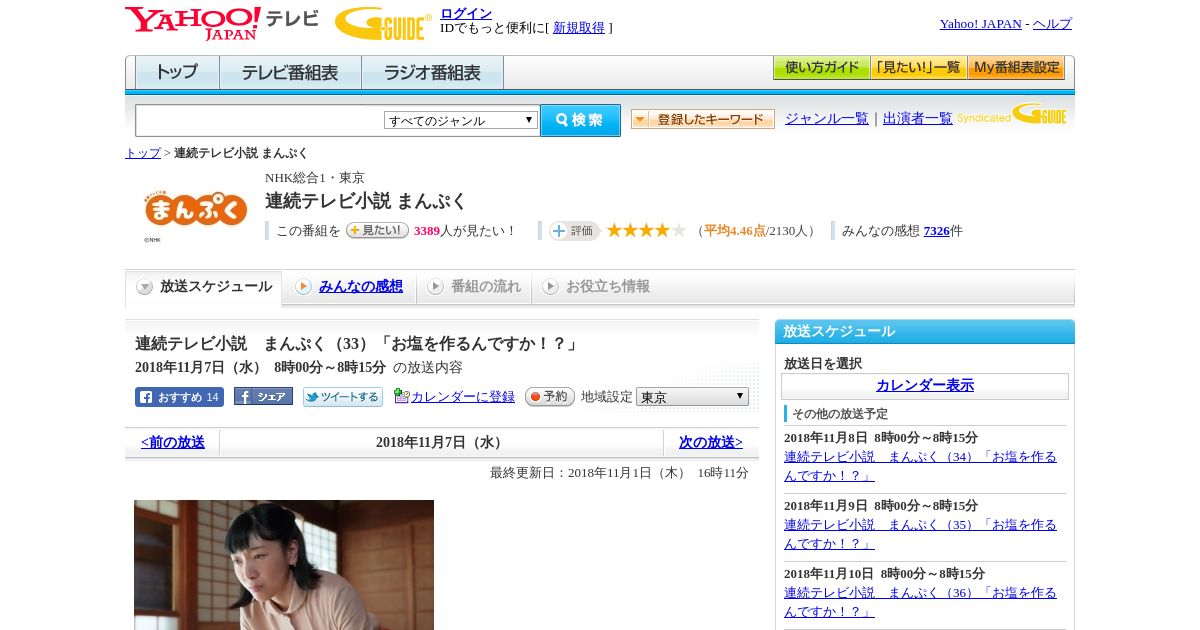The image size is (1200, 630).
Task: Click the Facebook おすすめ button
Action: [x=179, y=397]
